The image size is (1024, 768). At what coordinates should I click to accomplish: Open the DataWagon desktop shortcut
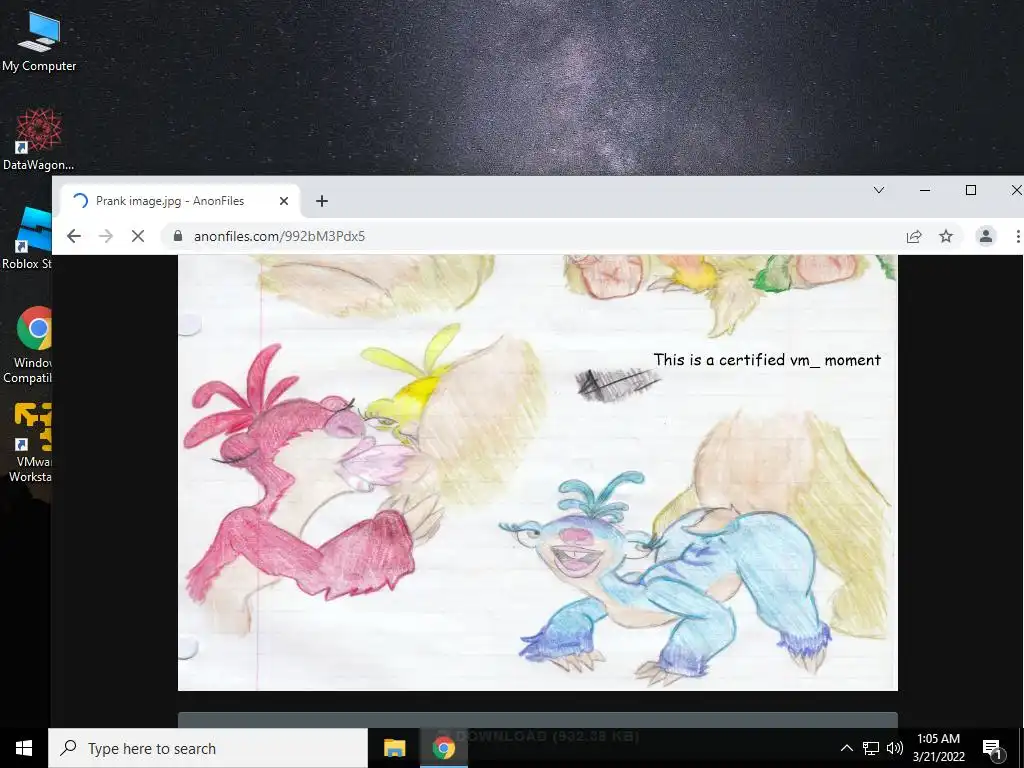click(38, 140)
